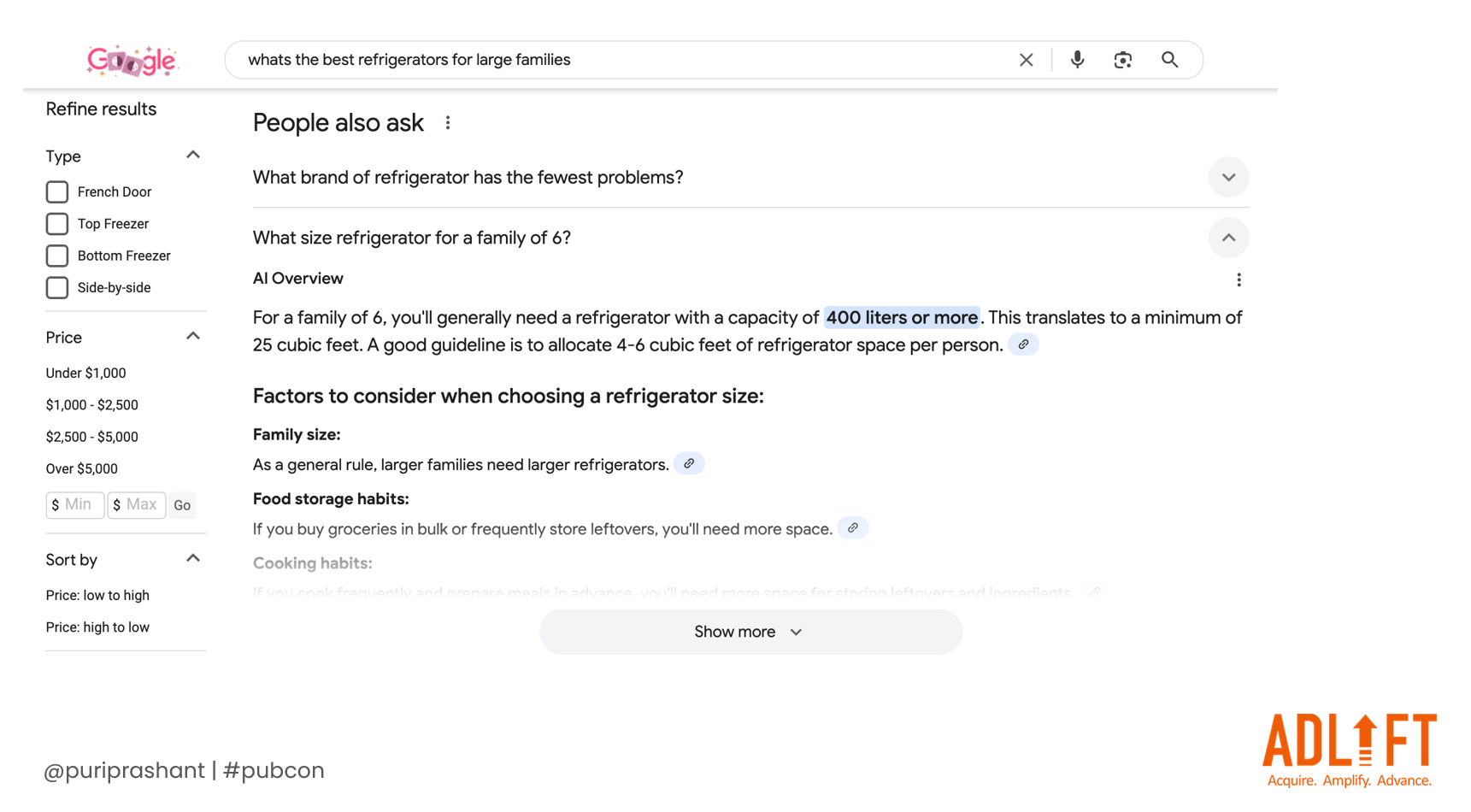Expand fewest problems brand question

[x=1228, y=178]
